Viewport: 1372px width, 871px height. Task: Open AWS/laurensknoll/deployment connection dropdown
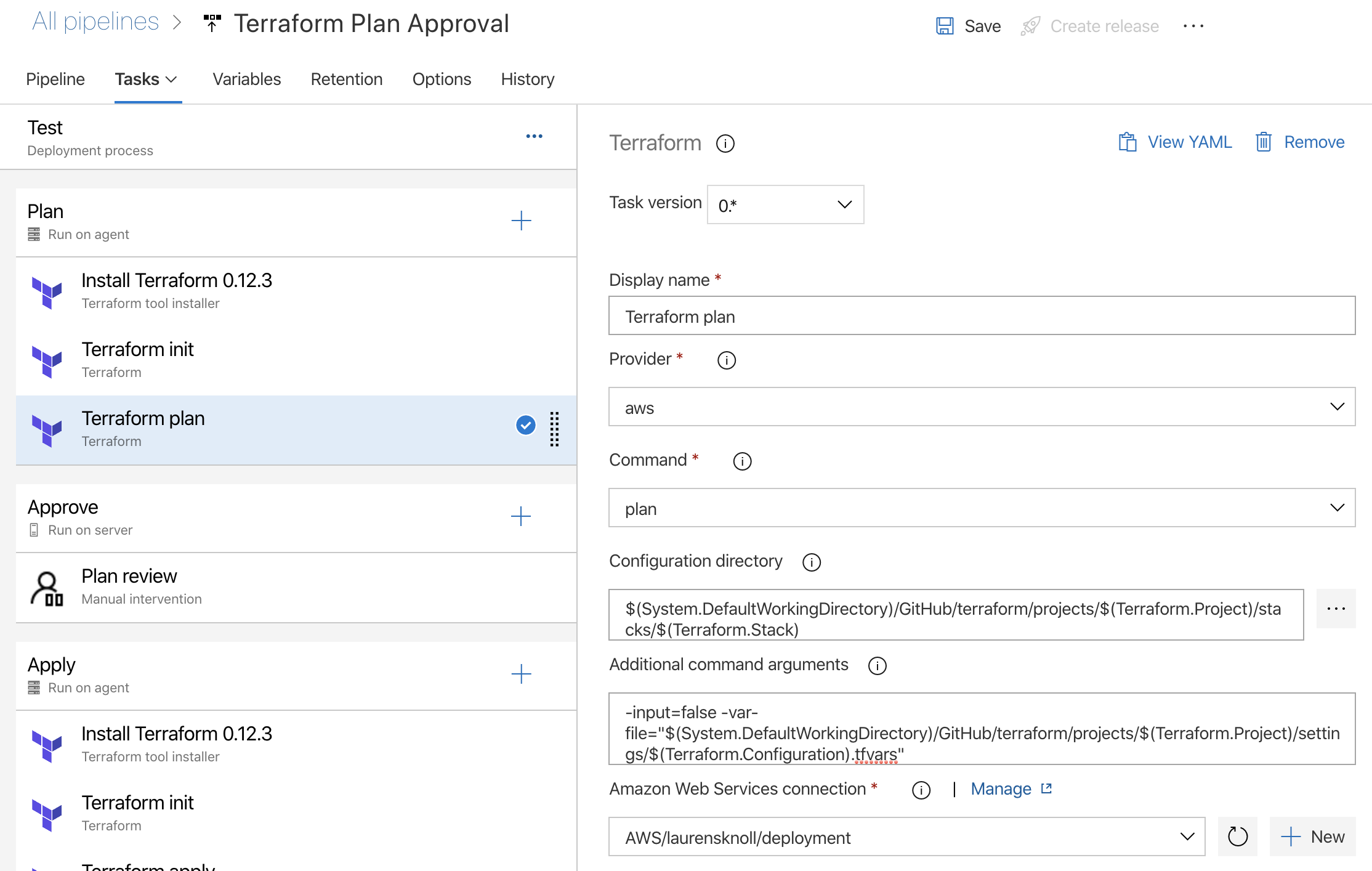point(906,837)
